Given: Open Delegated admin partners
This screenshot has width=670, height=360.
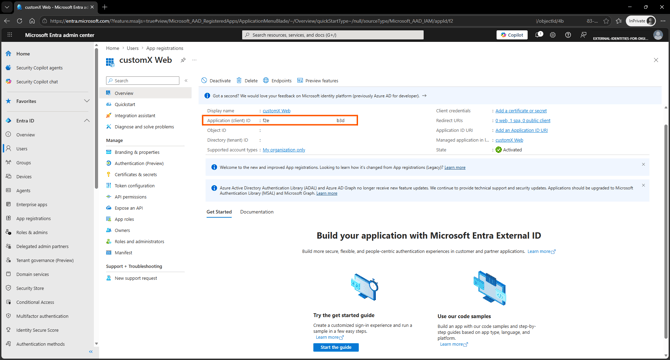Looking at the screenshot, I should point(42,246).
